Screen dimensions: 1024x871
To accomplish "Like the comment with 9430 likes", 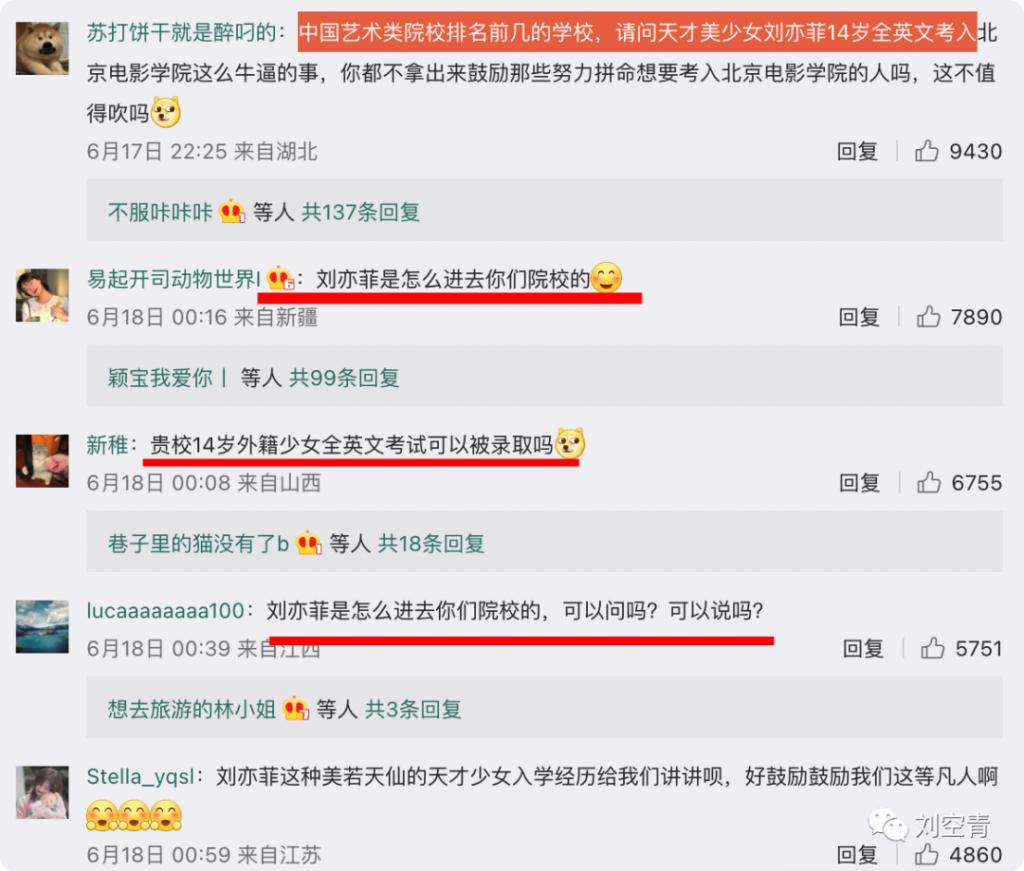I will coord(926,151).
